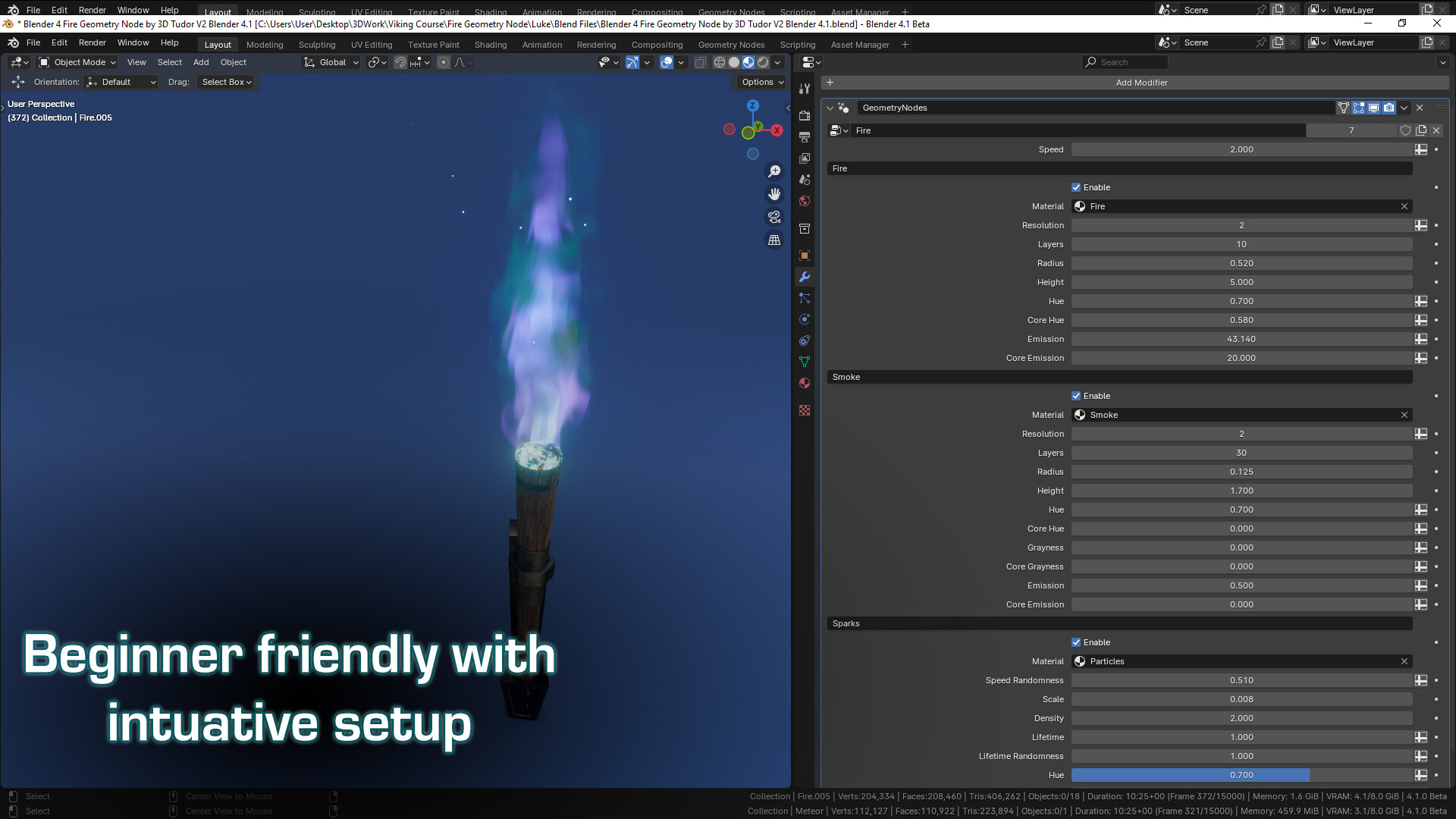Select the Texture Properties checker icon
This screenshot has width=1456, height=819.
pyautogui.click(x=804, y=409)
